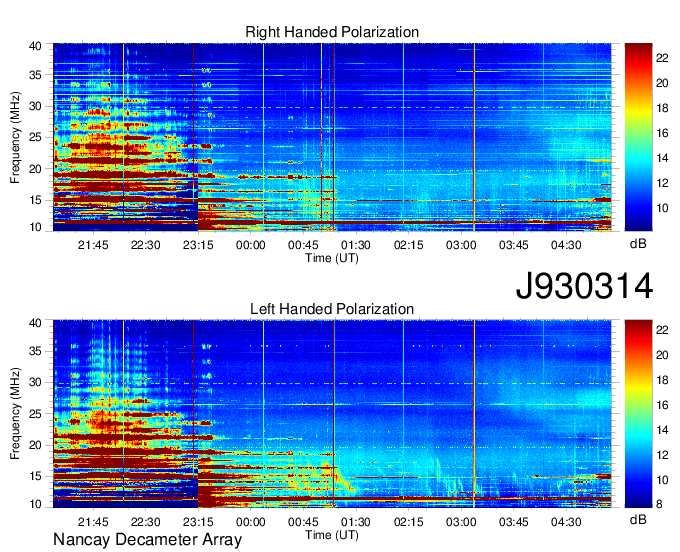Click the "Right Handed Polarization" plot title
Screen dimensions: 680x552
(x=332, y=32)
